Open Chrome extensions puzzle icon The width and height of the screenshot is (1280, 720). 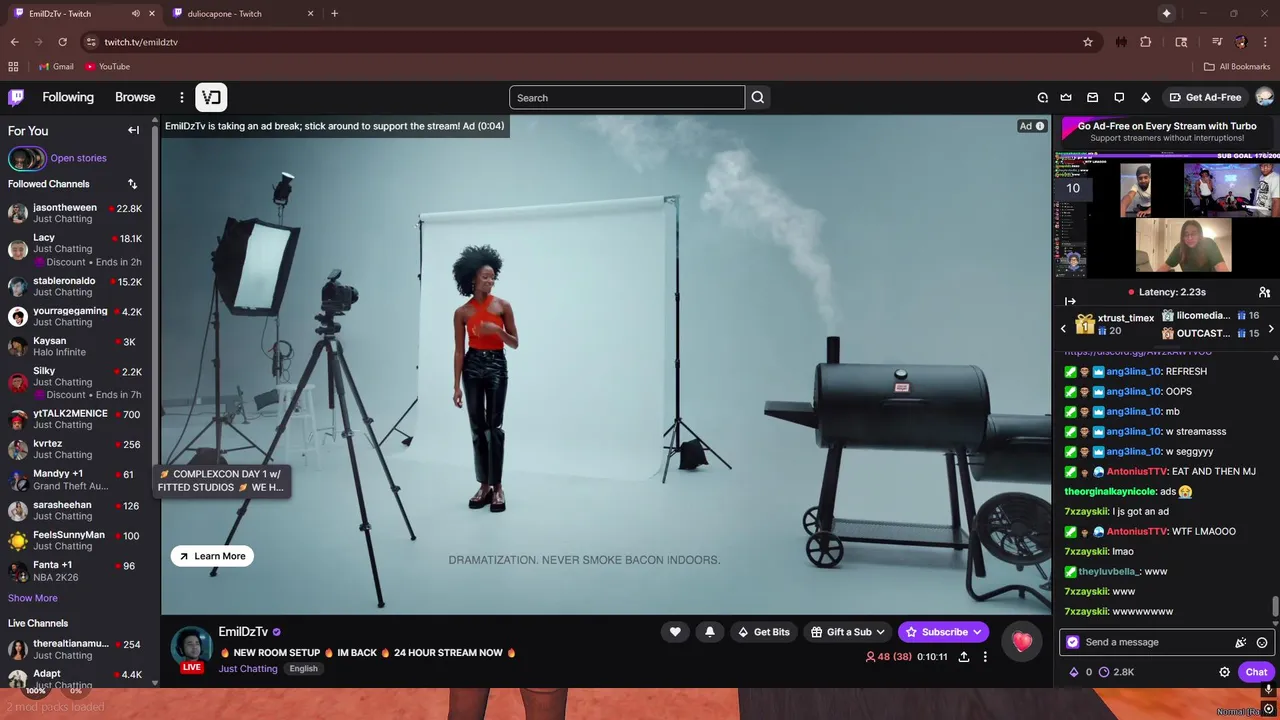pos(1146,42)
